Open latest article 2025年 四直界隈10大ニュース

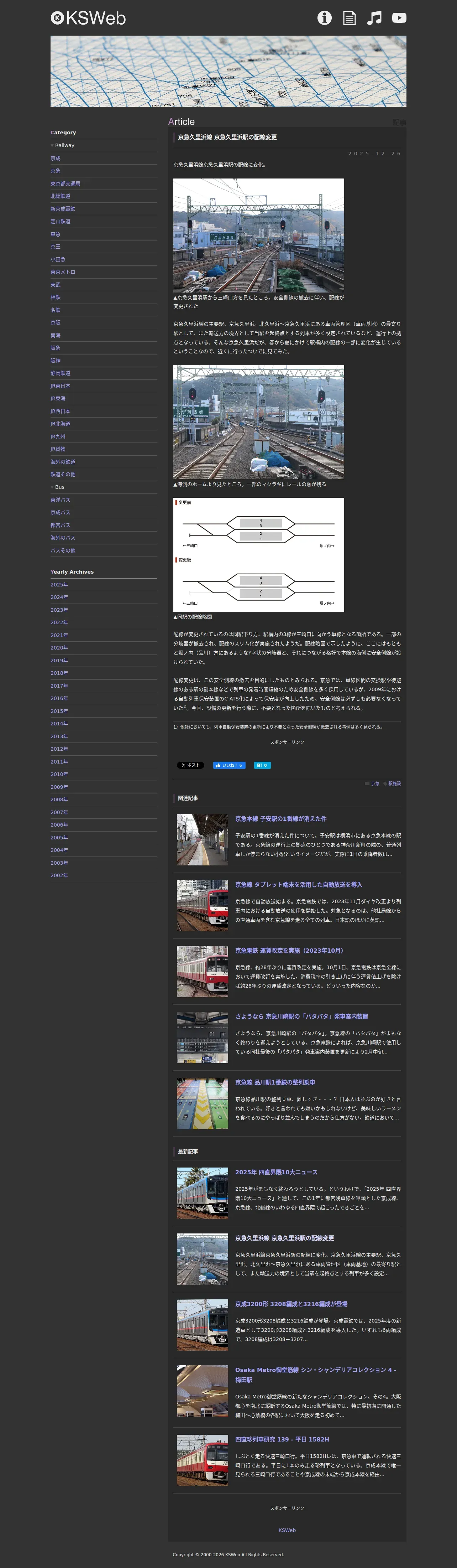[x=276, y=1172]
